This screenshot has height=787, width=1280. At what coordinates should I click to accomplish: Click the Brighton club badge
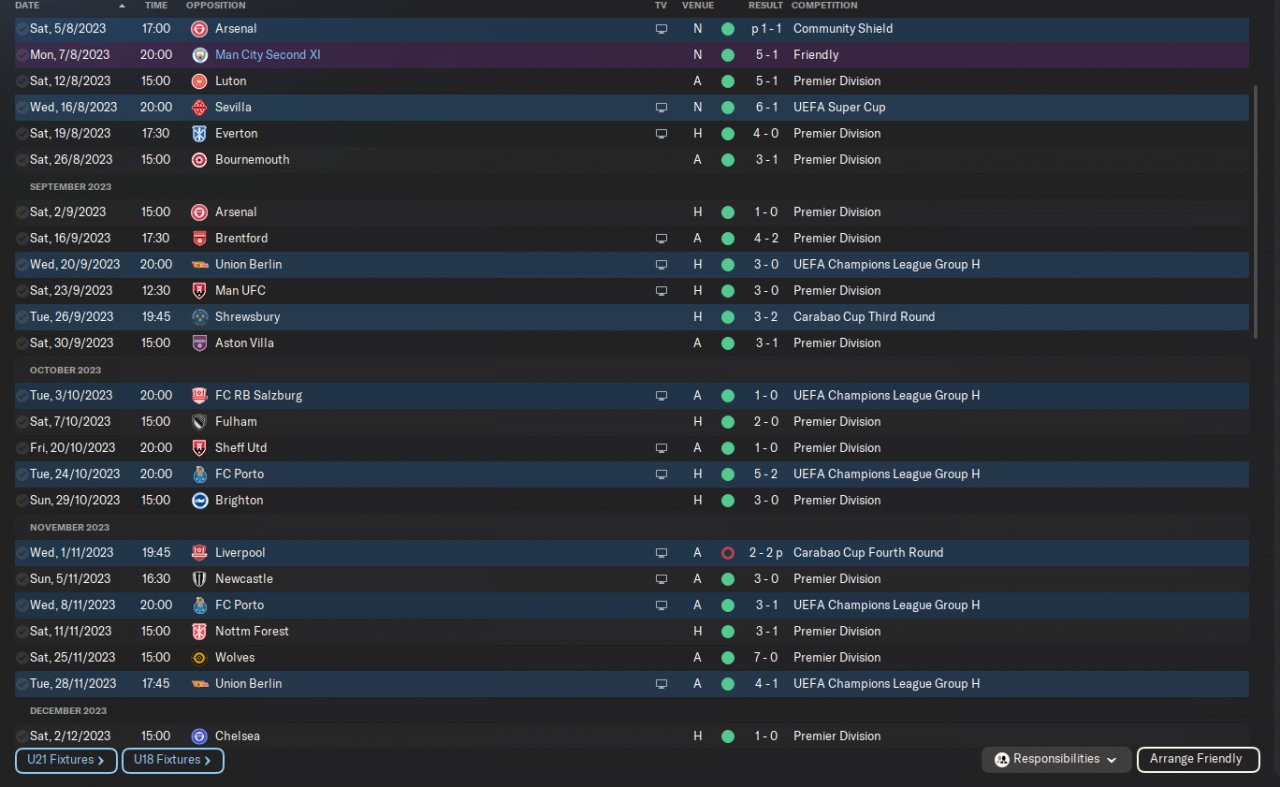point(199,500)
